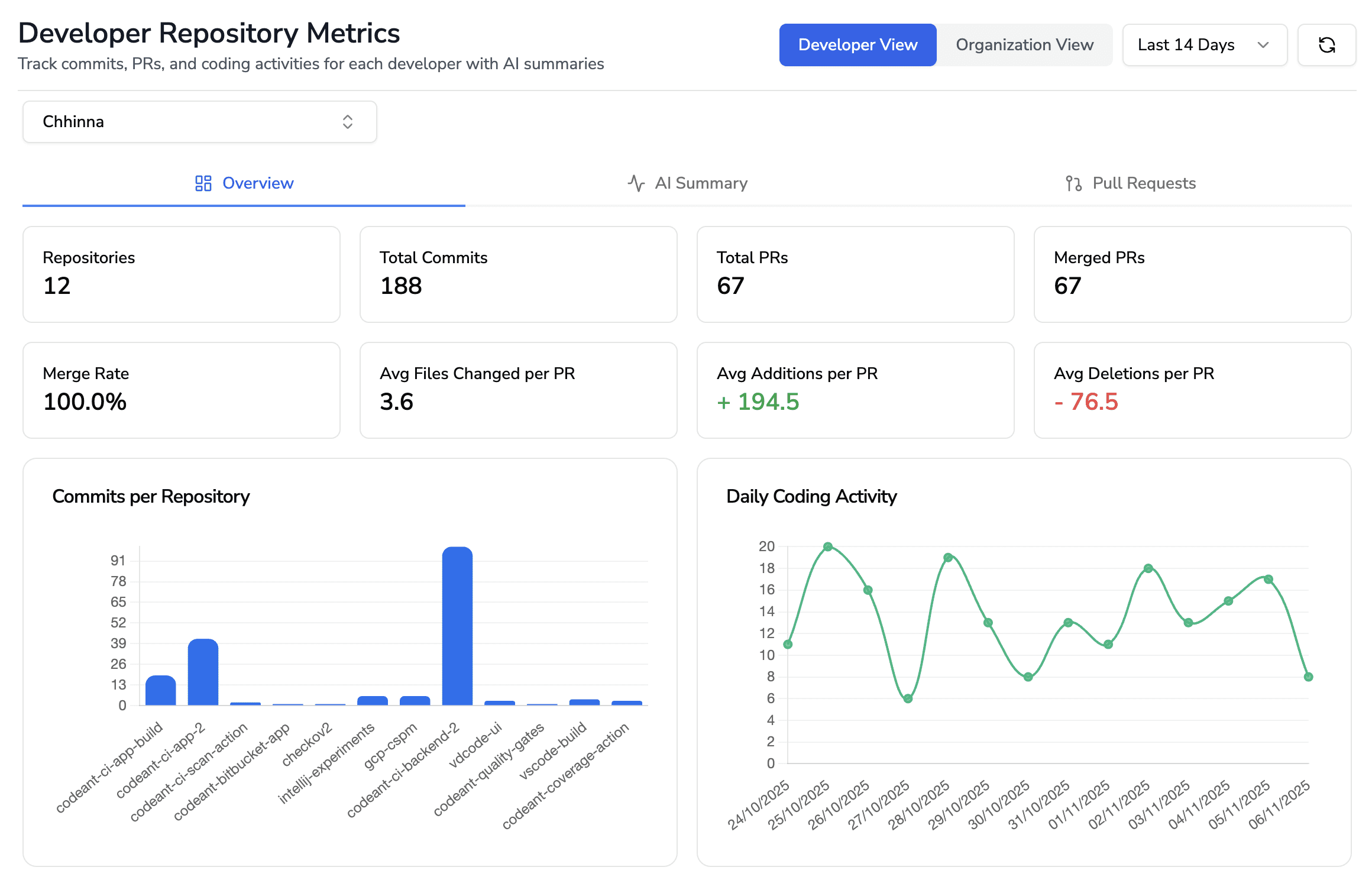This screenshot has width=1372, height=880.
Task: Click the red - 76.5 deletions value
Action: pyautogui.click(x=1086, y=402)
